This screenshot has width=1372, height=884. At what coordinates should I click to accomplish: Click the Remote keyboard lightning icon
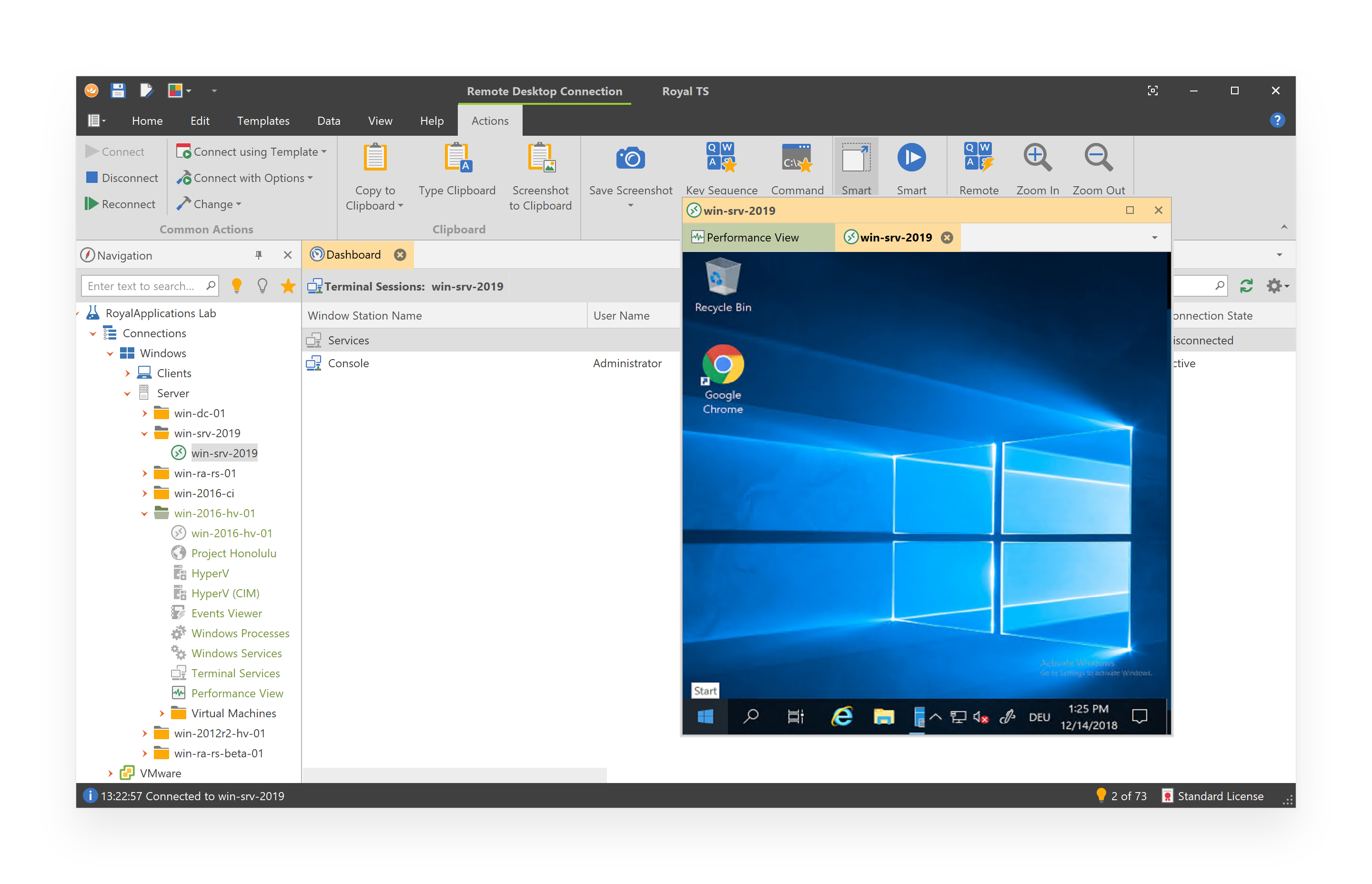[978, 158]
